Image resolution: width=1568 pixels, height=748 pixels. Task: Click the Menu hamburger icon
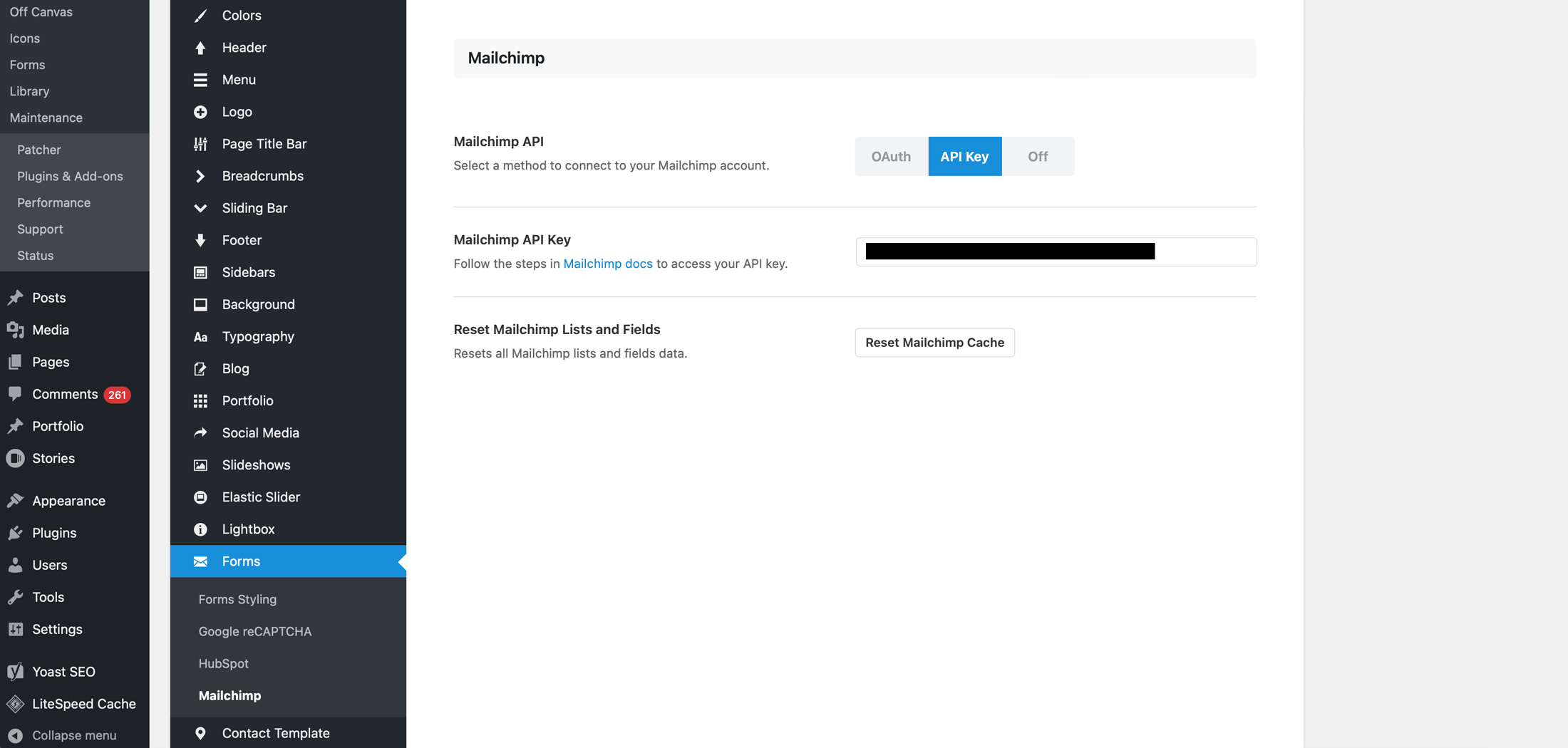(200, 79)
